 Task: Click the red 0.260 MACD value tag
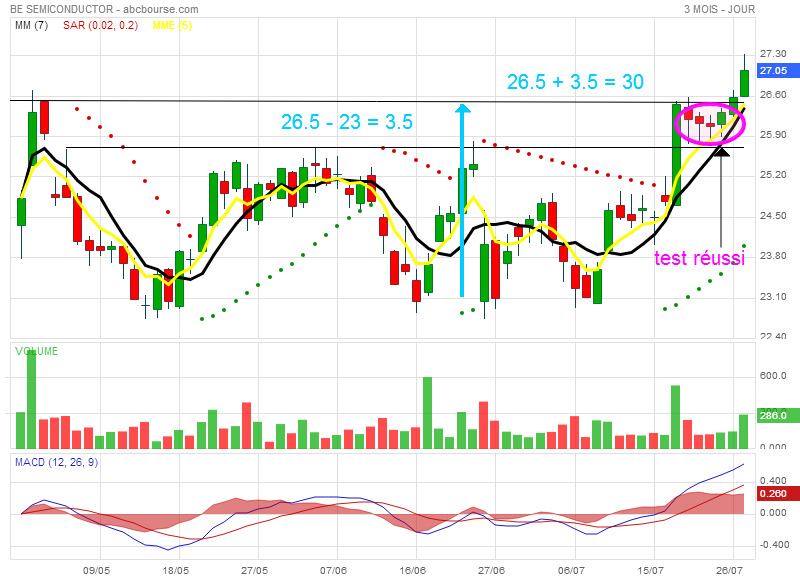(x=777, y=494)
